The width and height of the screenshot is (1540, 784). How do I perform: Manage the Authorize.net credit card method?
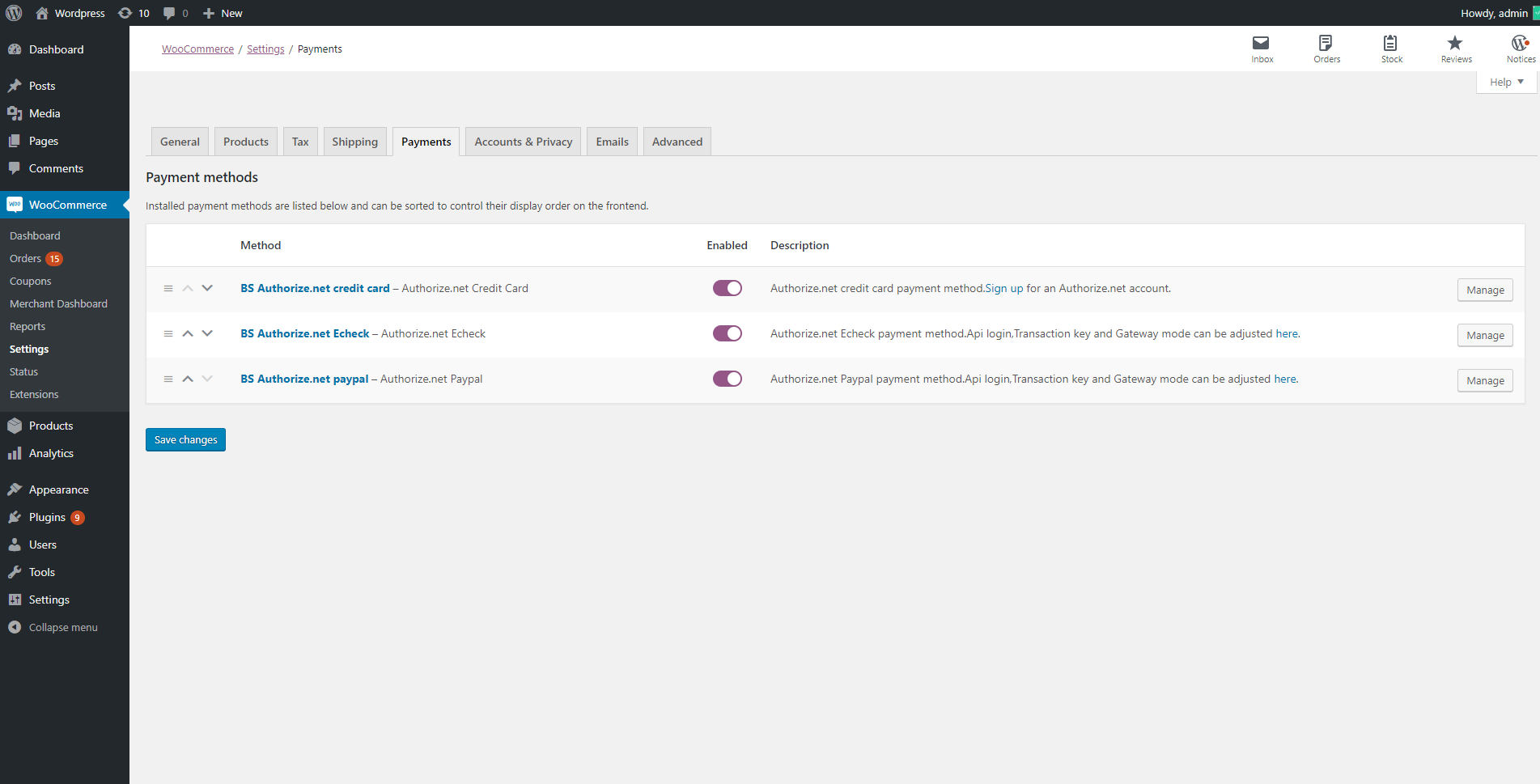(x=1485, y=290)
